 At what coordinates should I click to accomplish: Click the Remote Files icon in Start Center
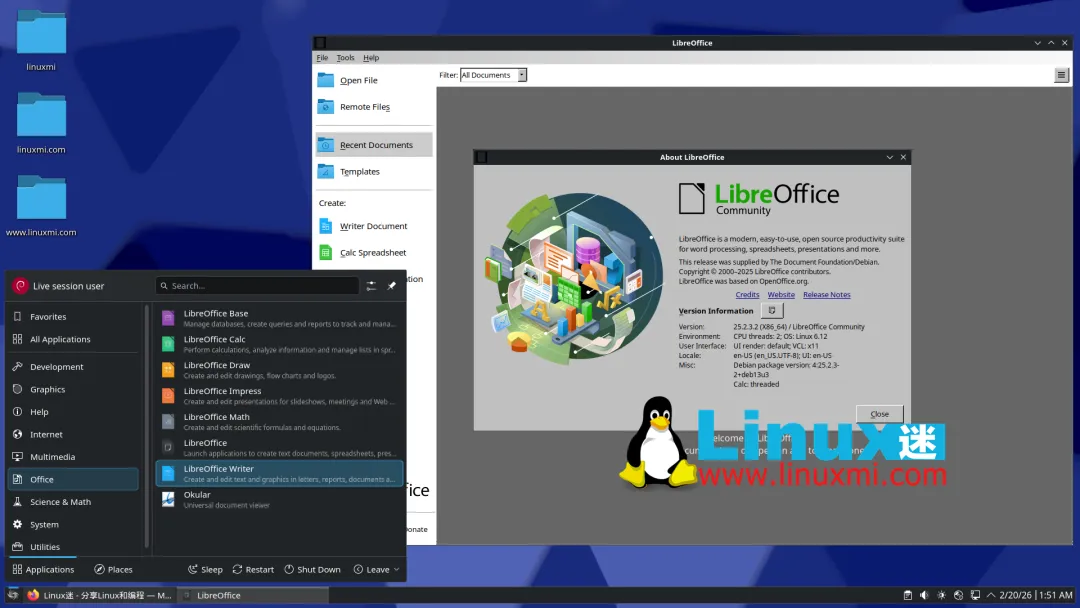326,107
